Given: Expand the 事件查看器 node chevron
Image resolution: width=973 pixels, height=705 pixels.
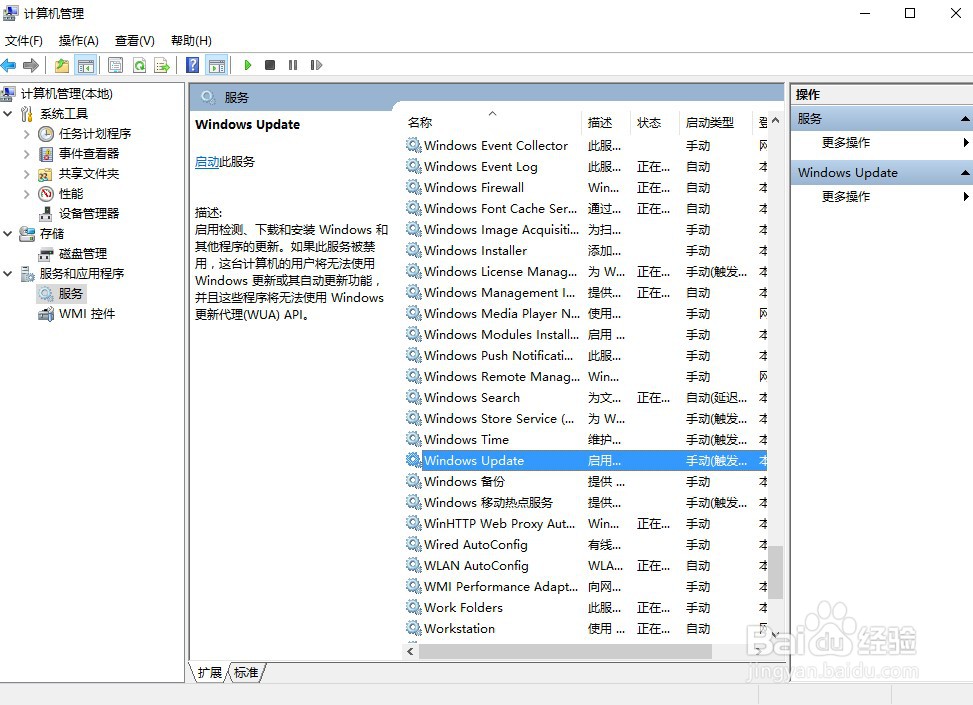Looking at the screenshot, I should click(26, 153).
